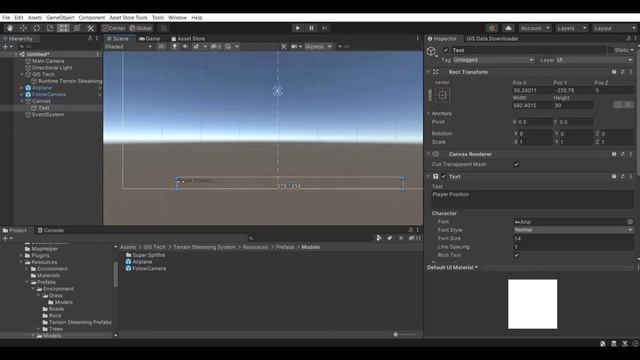Open the Font Style dropdown
Image resolution: width=640 pixels, height=360 pixels.
[x=573, y=230]
